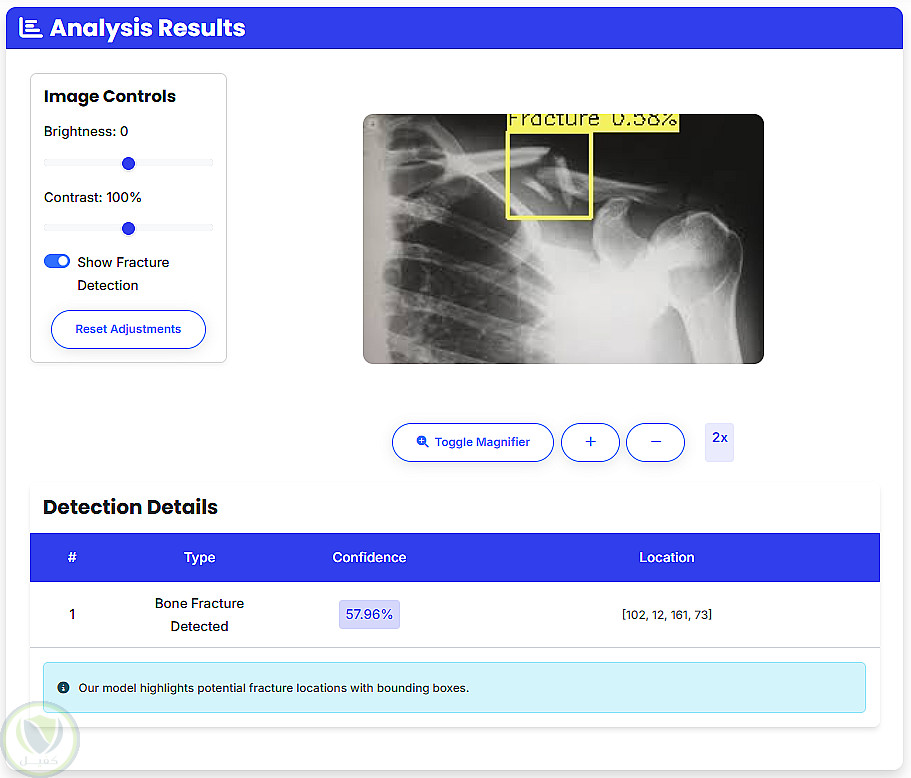Adjust the Brightness slider handle

pos(128,163)
